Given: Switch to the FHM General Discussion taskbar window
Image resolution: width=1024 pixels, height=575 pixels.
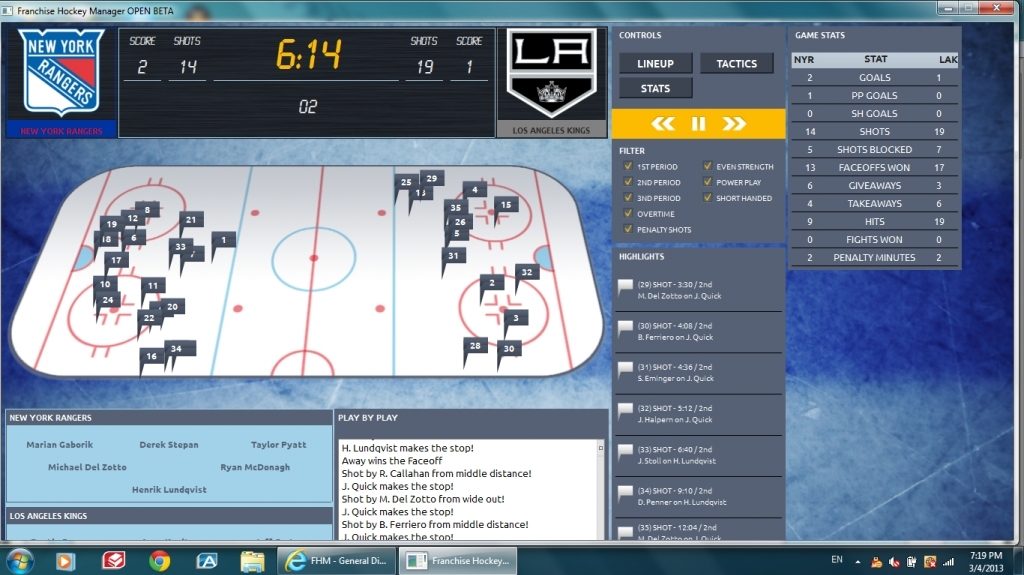Looking at the screenshot, I should [x=336, y=560].
